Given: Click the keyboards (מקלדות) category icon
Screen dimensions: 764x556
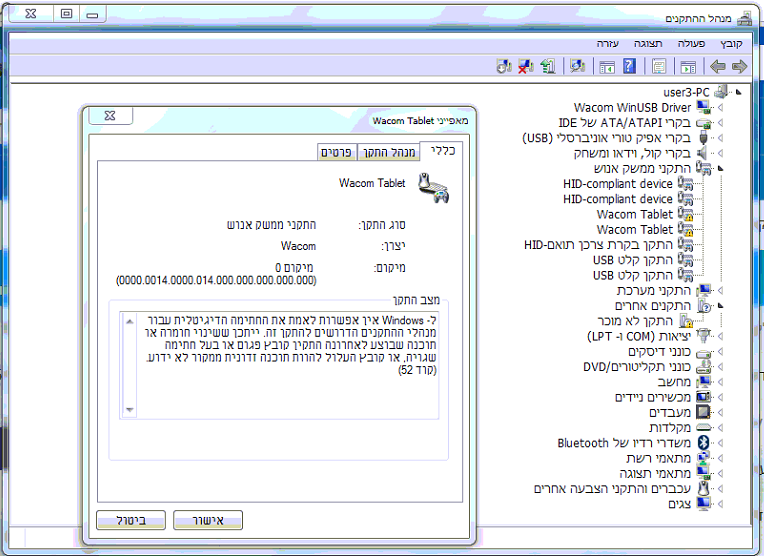Looking at the screenshot, I should [704, 427].
